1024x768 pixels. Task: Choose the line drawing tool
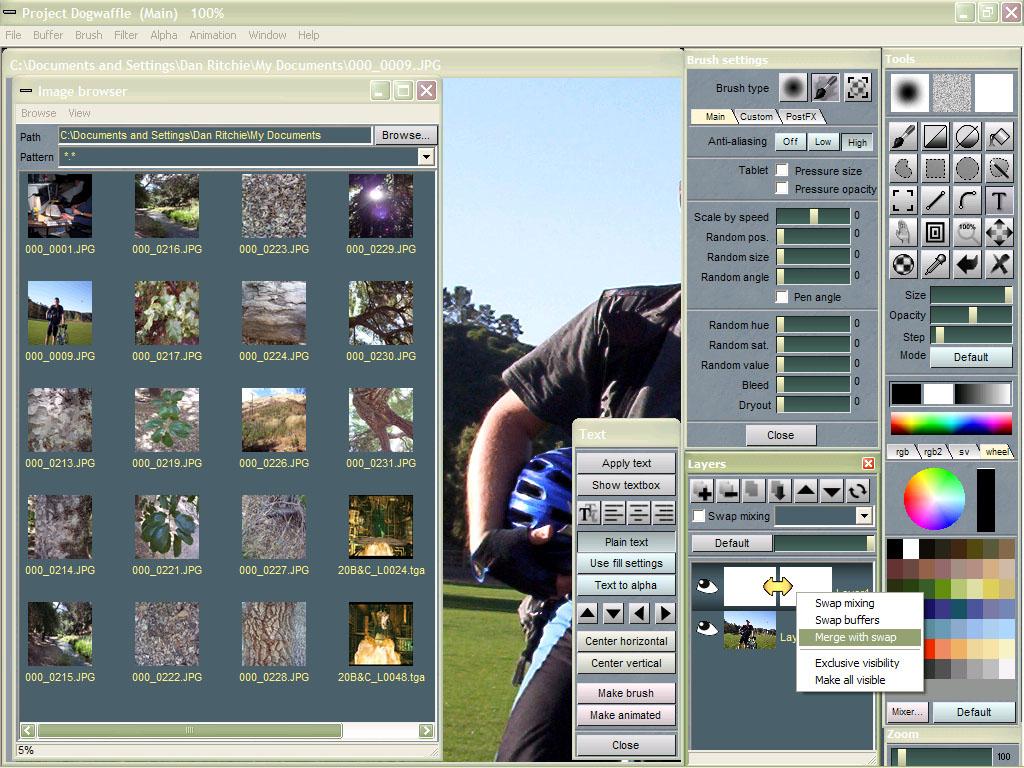(935, 200)
